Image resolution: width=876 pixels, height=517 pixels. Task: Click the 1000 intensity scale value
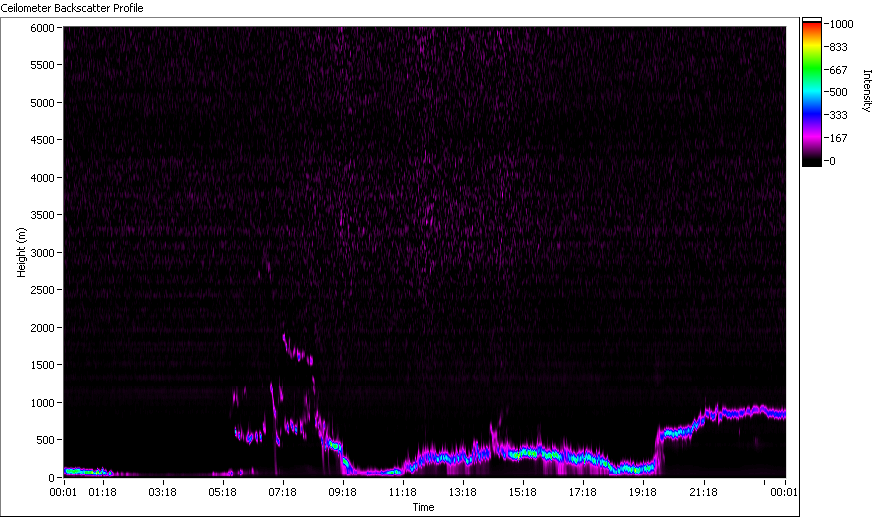[x=841, y=24]
